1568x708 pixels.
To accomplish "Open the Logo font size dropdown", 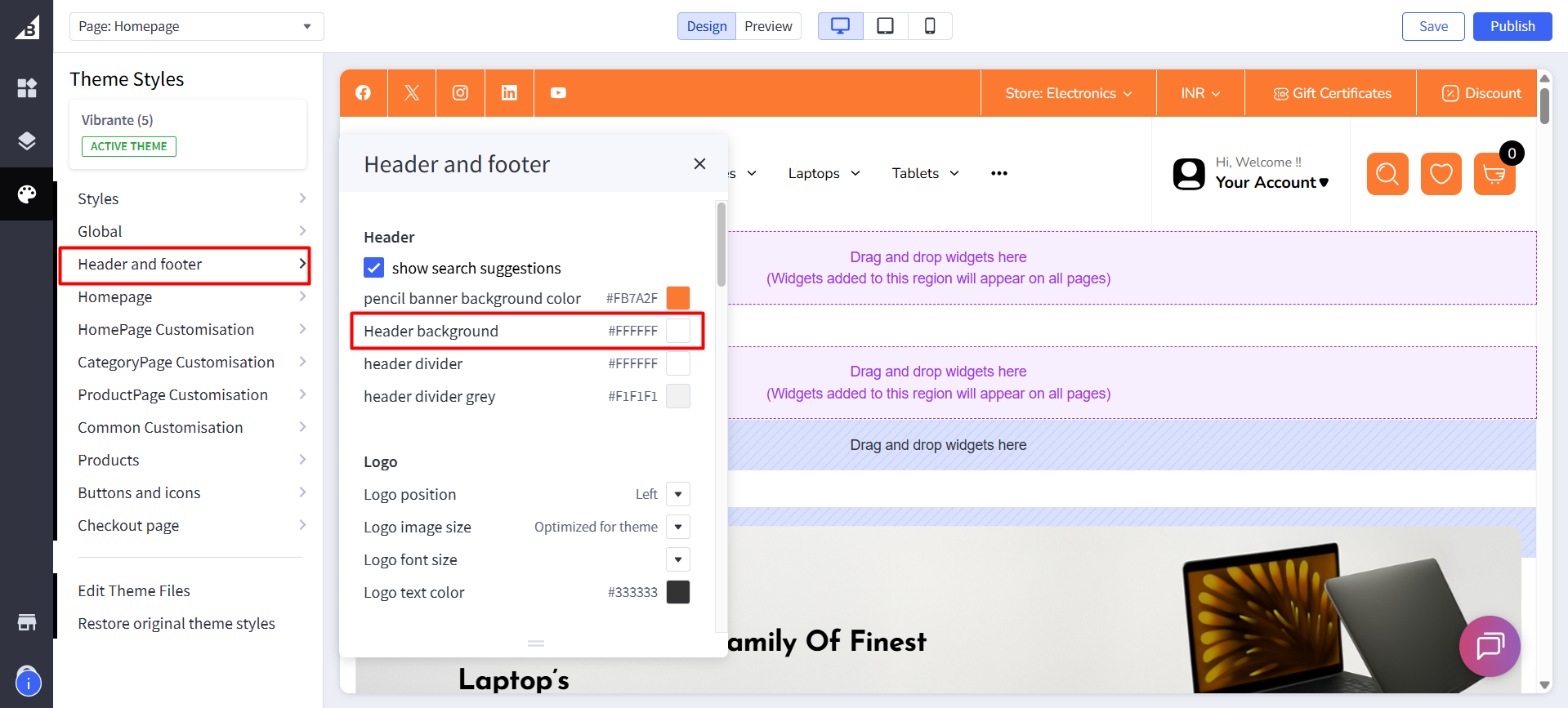I will pos(678,559).
